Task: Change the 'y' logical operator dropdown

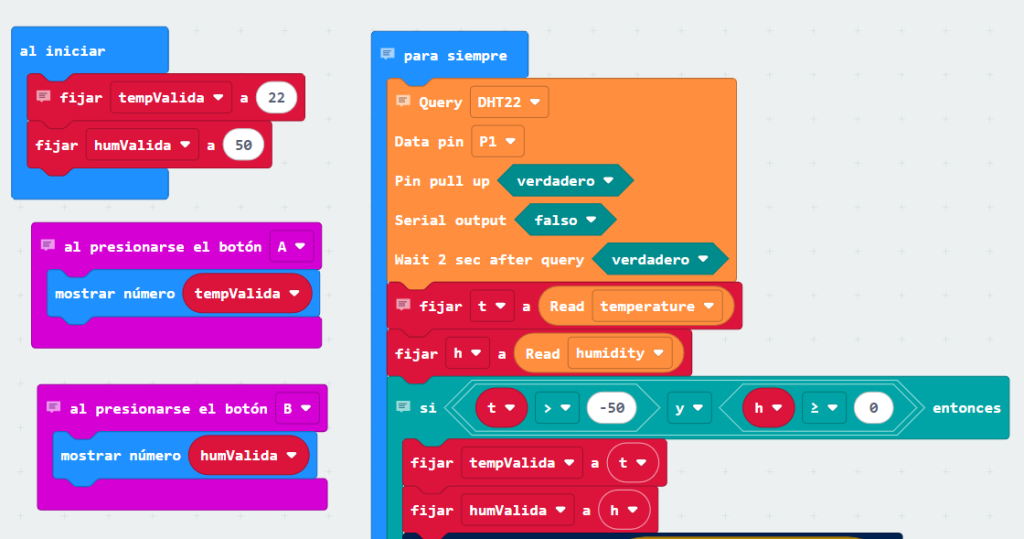Action: (689, 408)
